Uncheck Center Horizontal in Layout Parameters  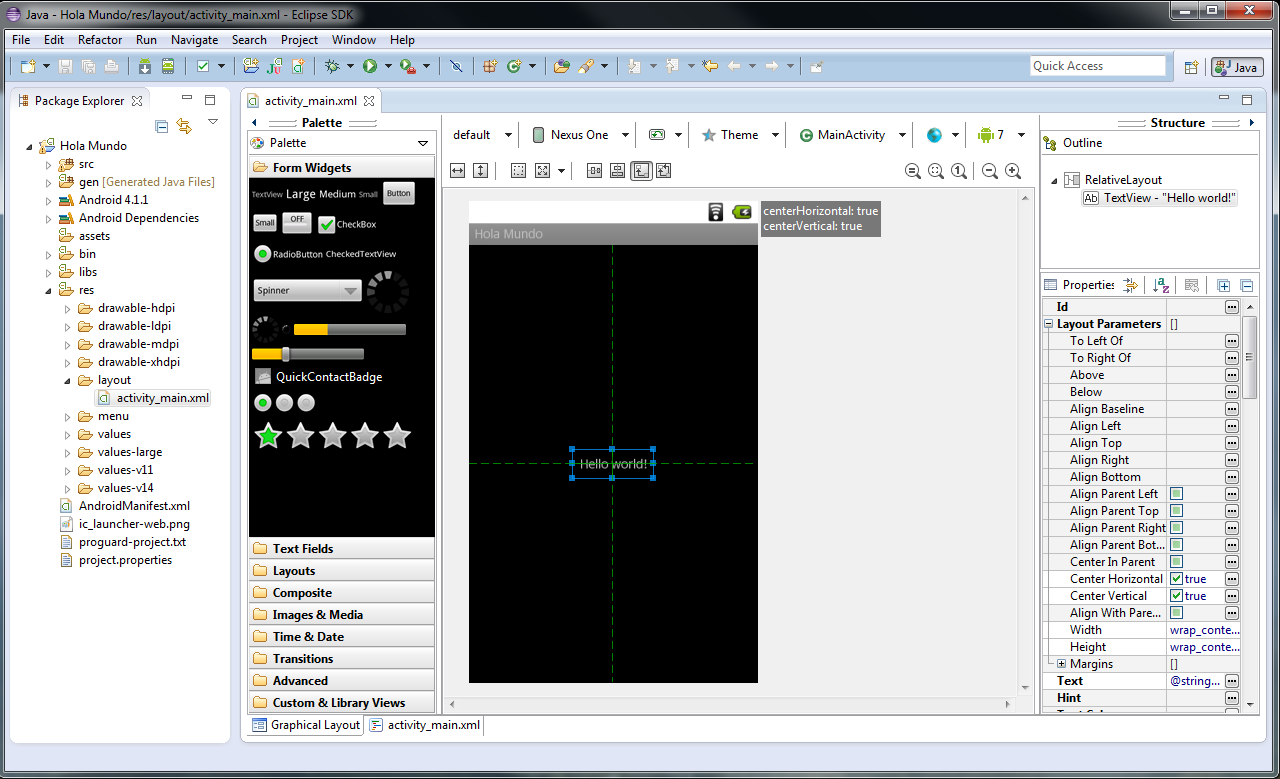tap(1178, 578)
